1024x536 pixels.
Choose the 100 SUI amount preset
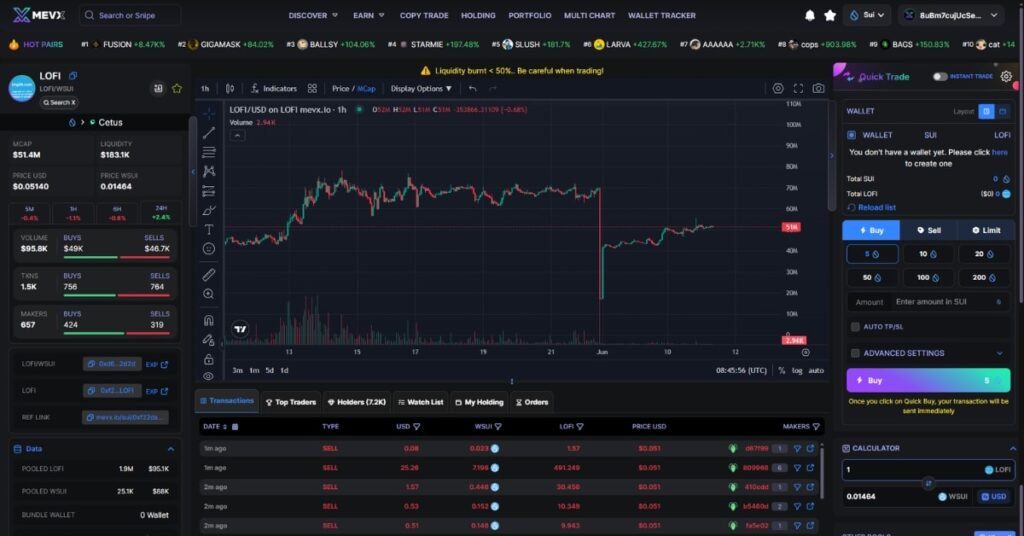(x=928, y=277)
